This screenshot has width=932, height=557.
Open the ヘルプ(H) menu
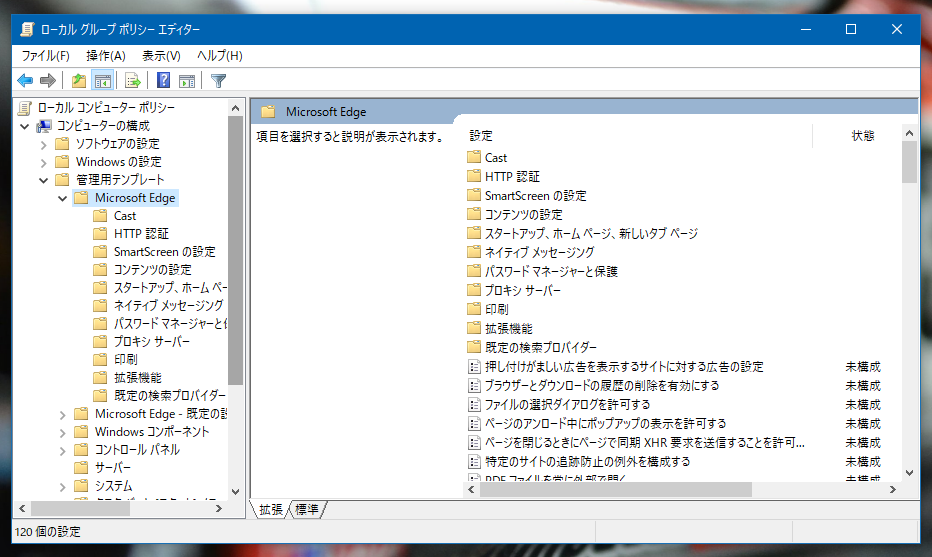219,56
